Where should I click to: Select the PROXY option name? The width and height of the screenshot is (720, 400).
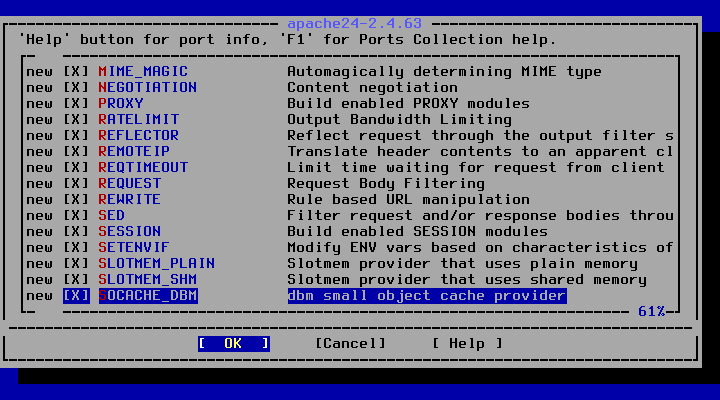click(121, 104)
